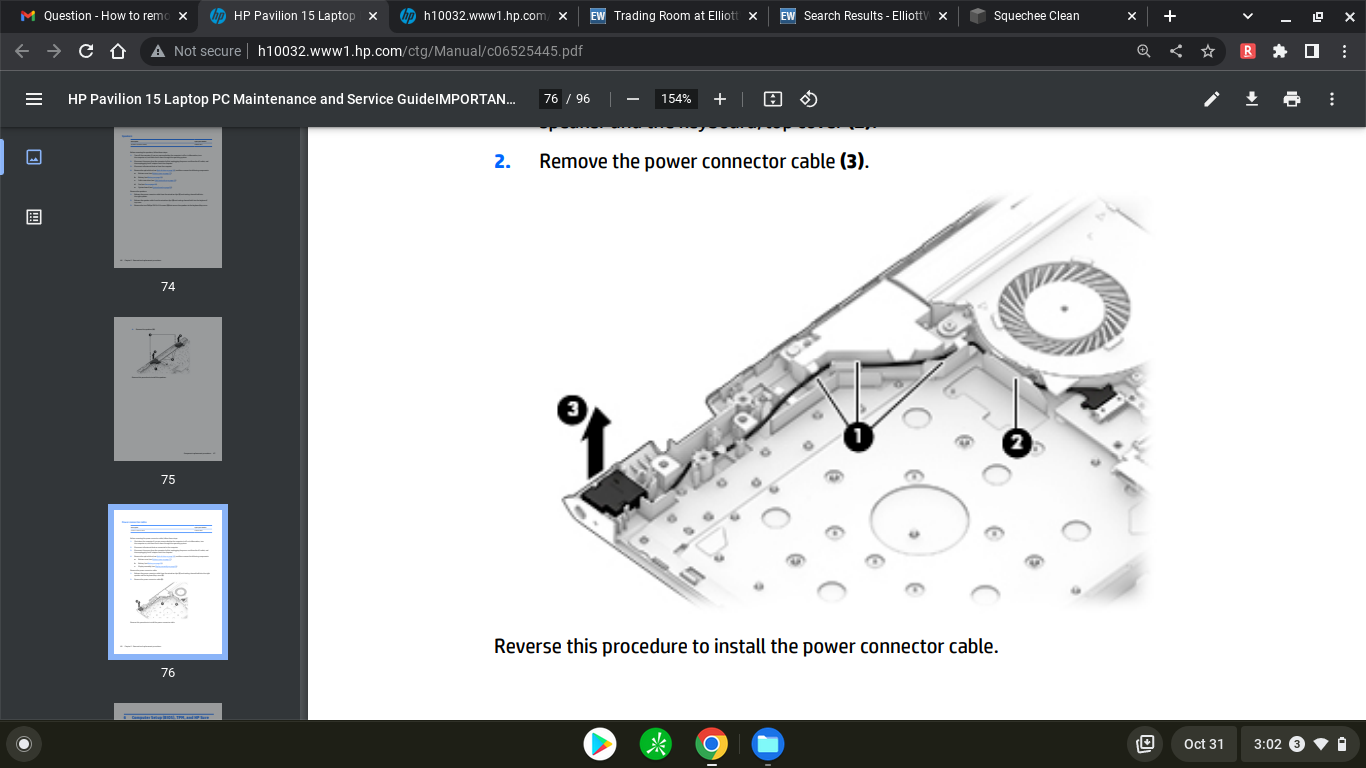Viewport: 1366px width, 768px height.
Task: Open the Files app in the shelf
Action: point(767,744)
